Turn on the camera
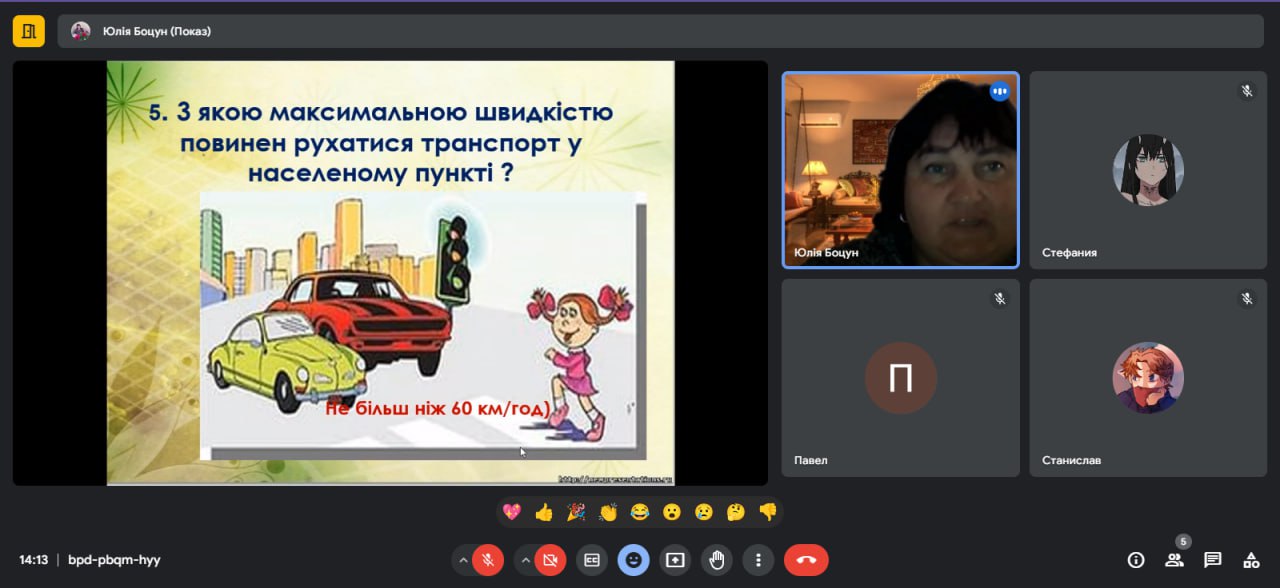This screenshot has height=588, width=1280. [x=550, y=560]
